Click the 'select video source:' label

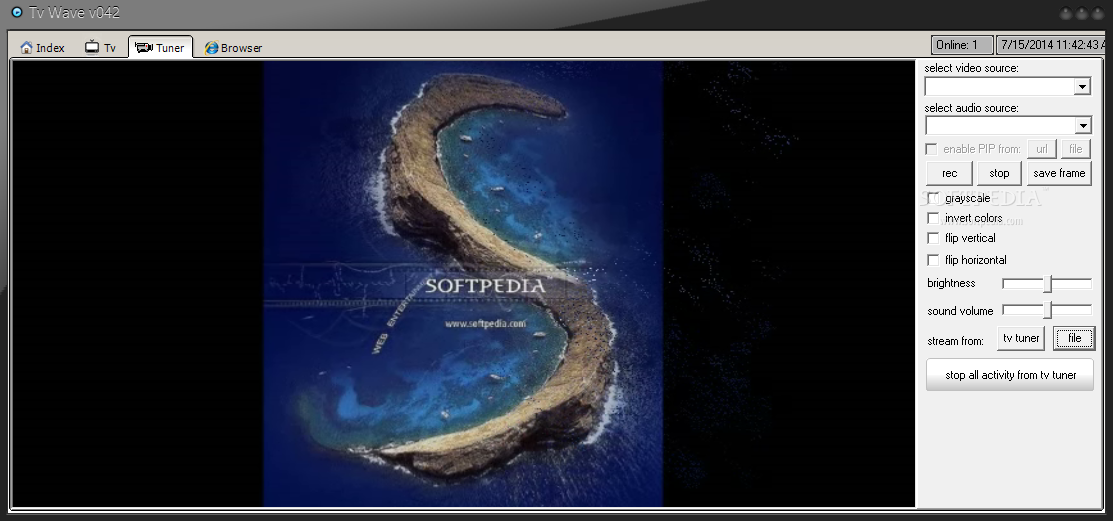971,68
